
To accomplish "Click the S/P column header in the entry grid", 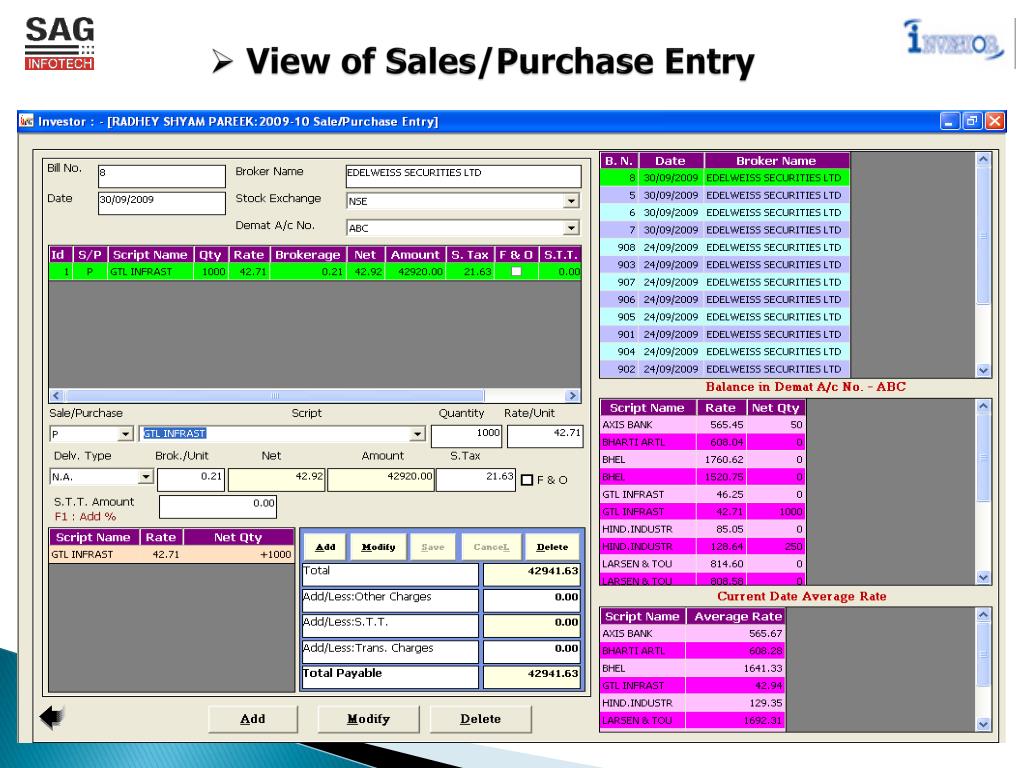I will tap(89, 255).
